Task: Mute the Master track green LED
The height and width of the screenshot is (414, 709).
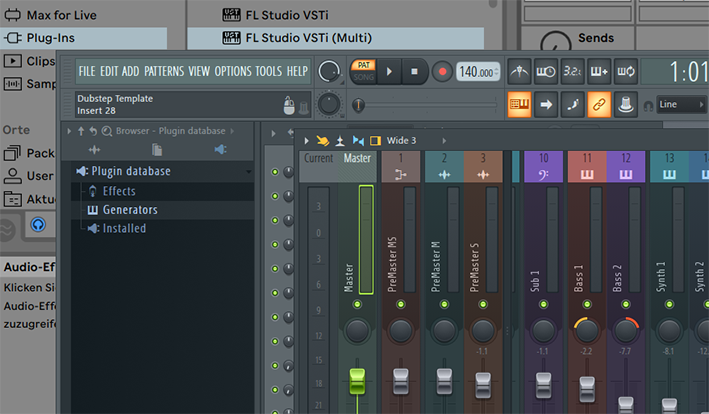Action: pyautogui.click(x=357, y=304)
